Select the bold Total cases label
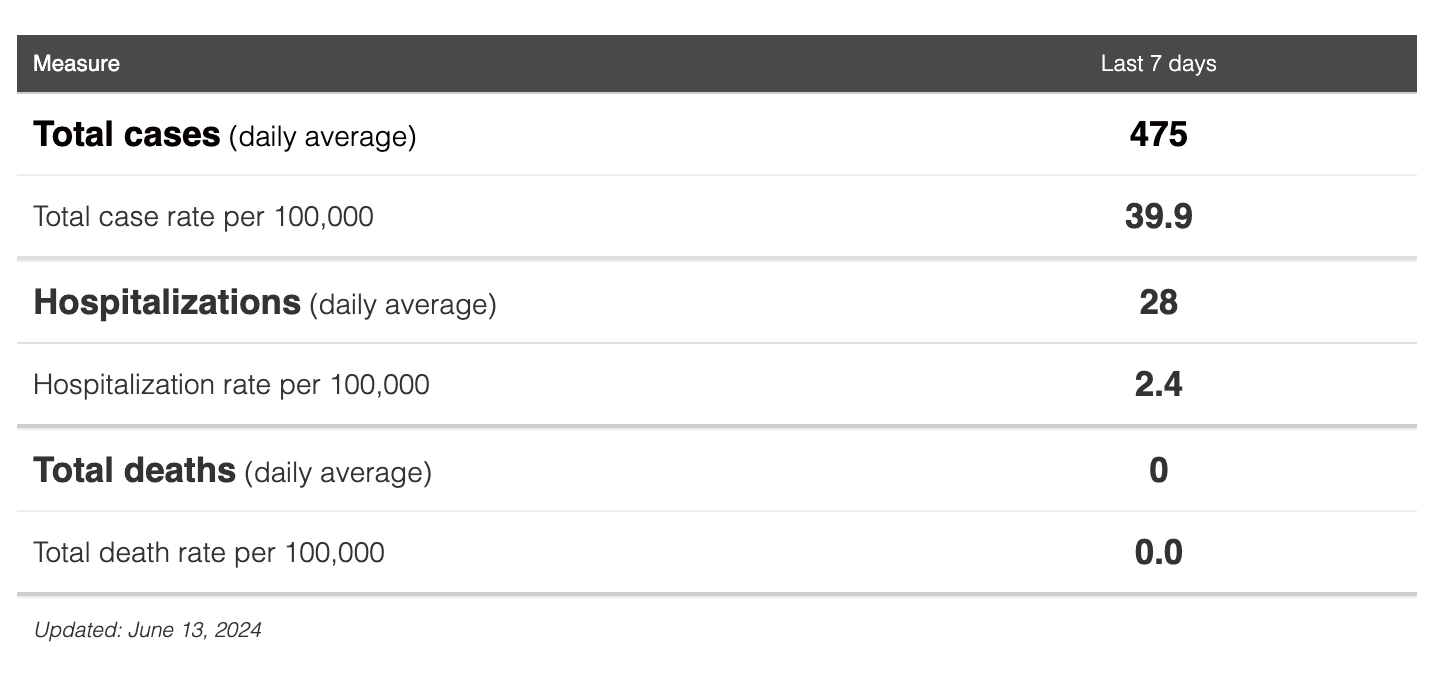 click(x=127, y=134)
